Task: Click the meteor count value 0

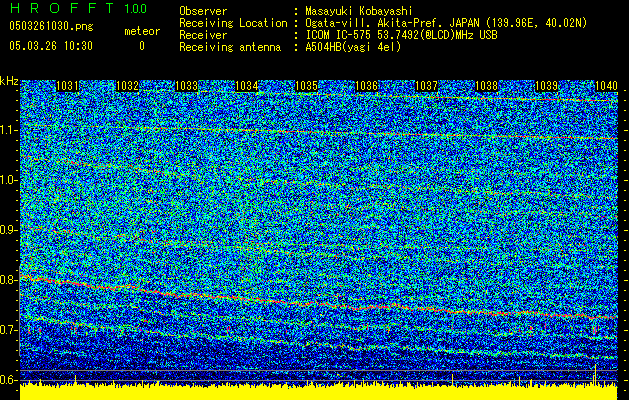Action: [x=142, y=46]
